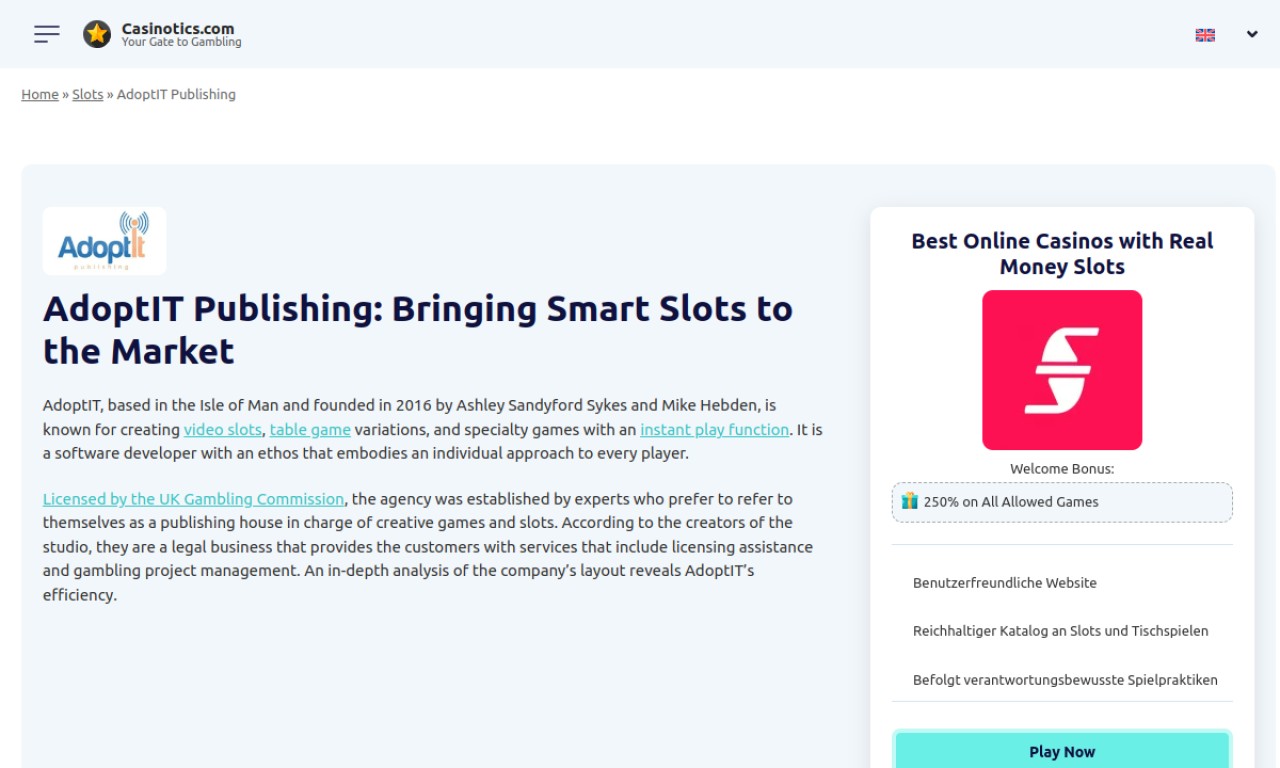Click the pink casino logo thumbnail
Screen dimensions: 1280x768
click(1062, 370)
